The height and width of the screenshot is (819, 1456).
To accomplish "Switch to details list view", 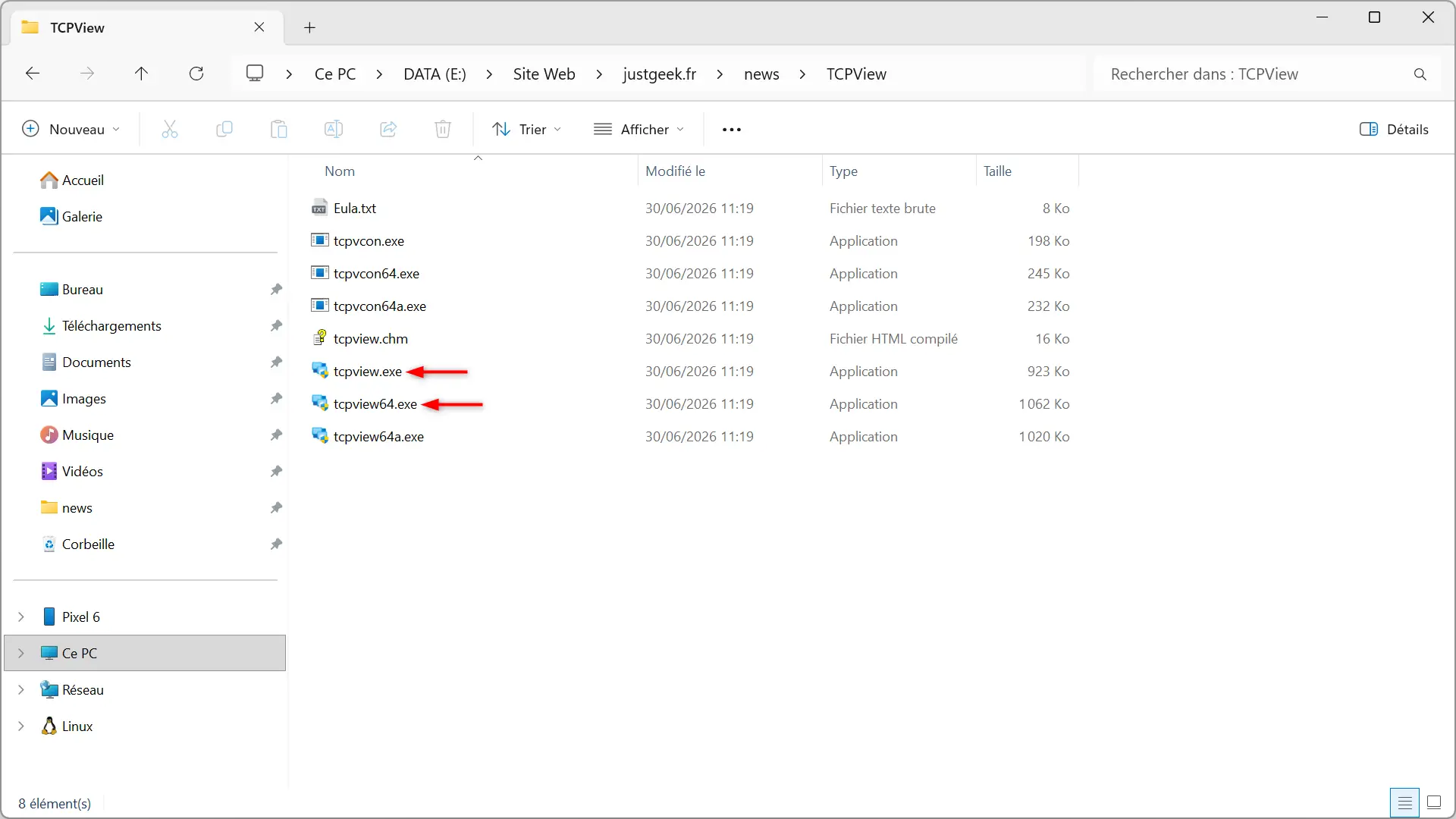I will (x=1405, y=802).
